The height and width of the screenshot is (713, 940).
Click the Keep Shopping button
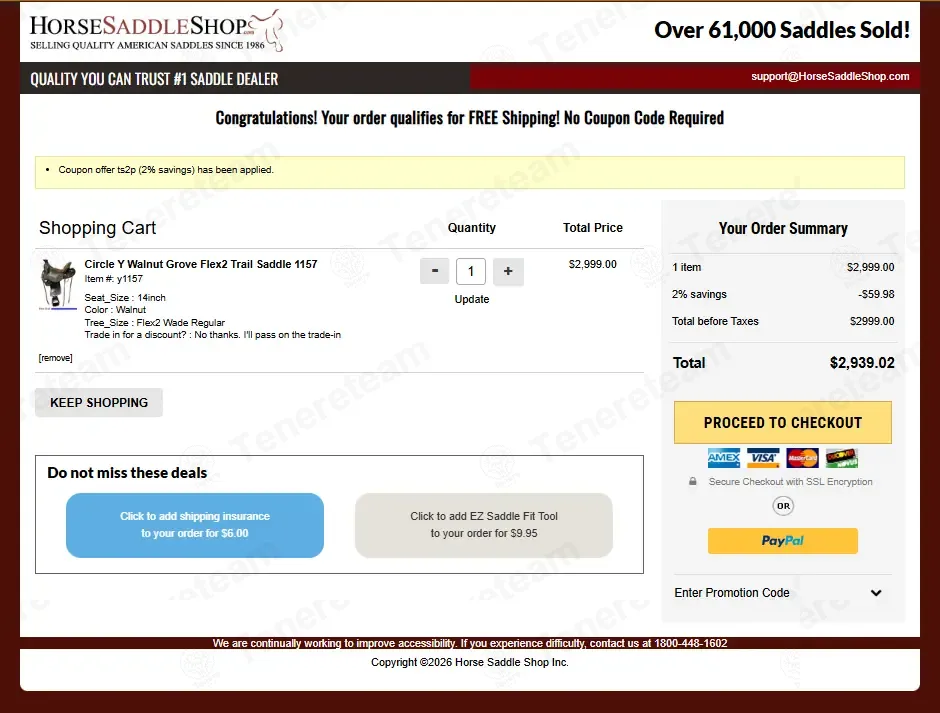(99, 402)
